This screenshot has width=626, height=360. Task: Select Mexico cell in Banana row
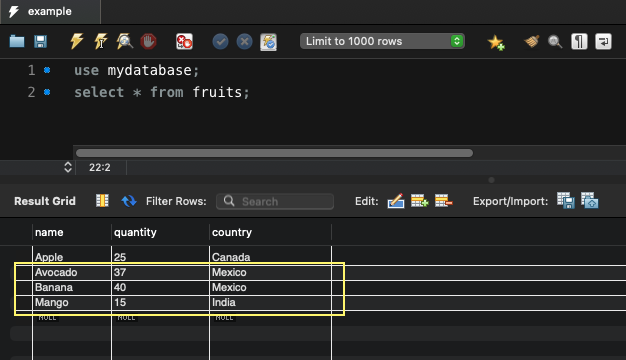(x=270, y=287)
